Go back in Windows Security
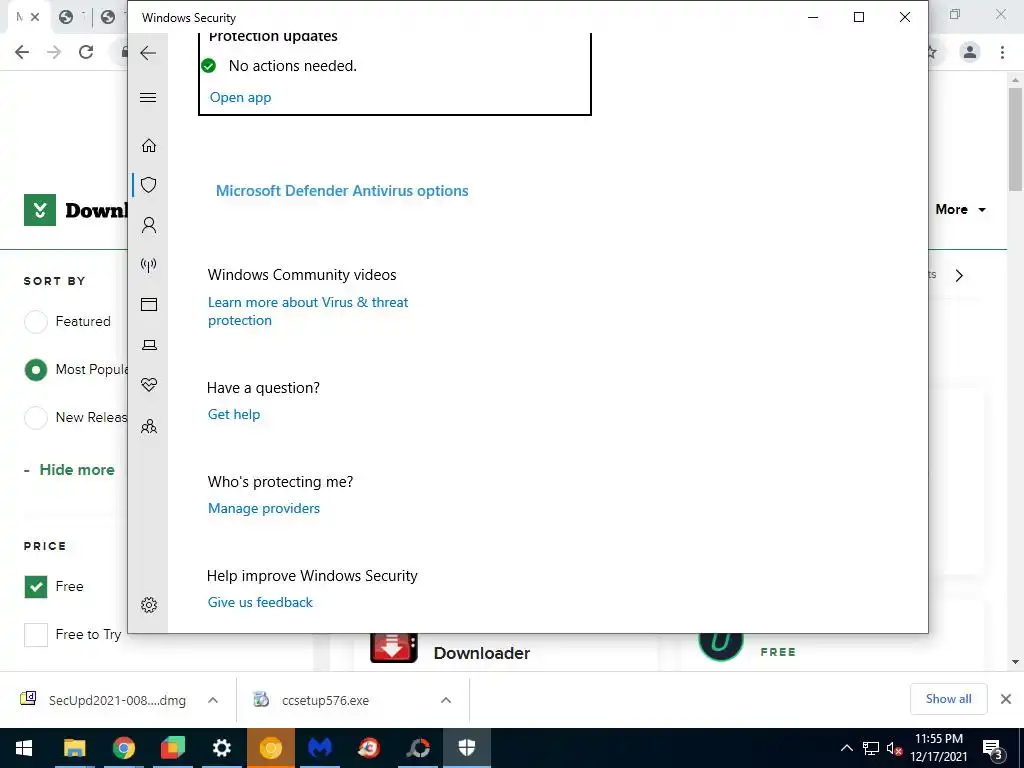 [x=148, y=53]
